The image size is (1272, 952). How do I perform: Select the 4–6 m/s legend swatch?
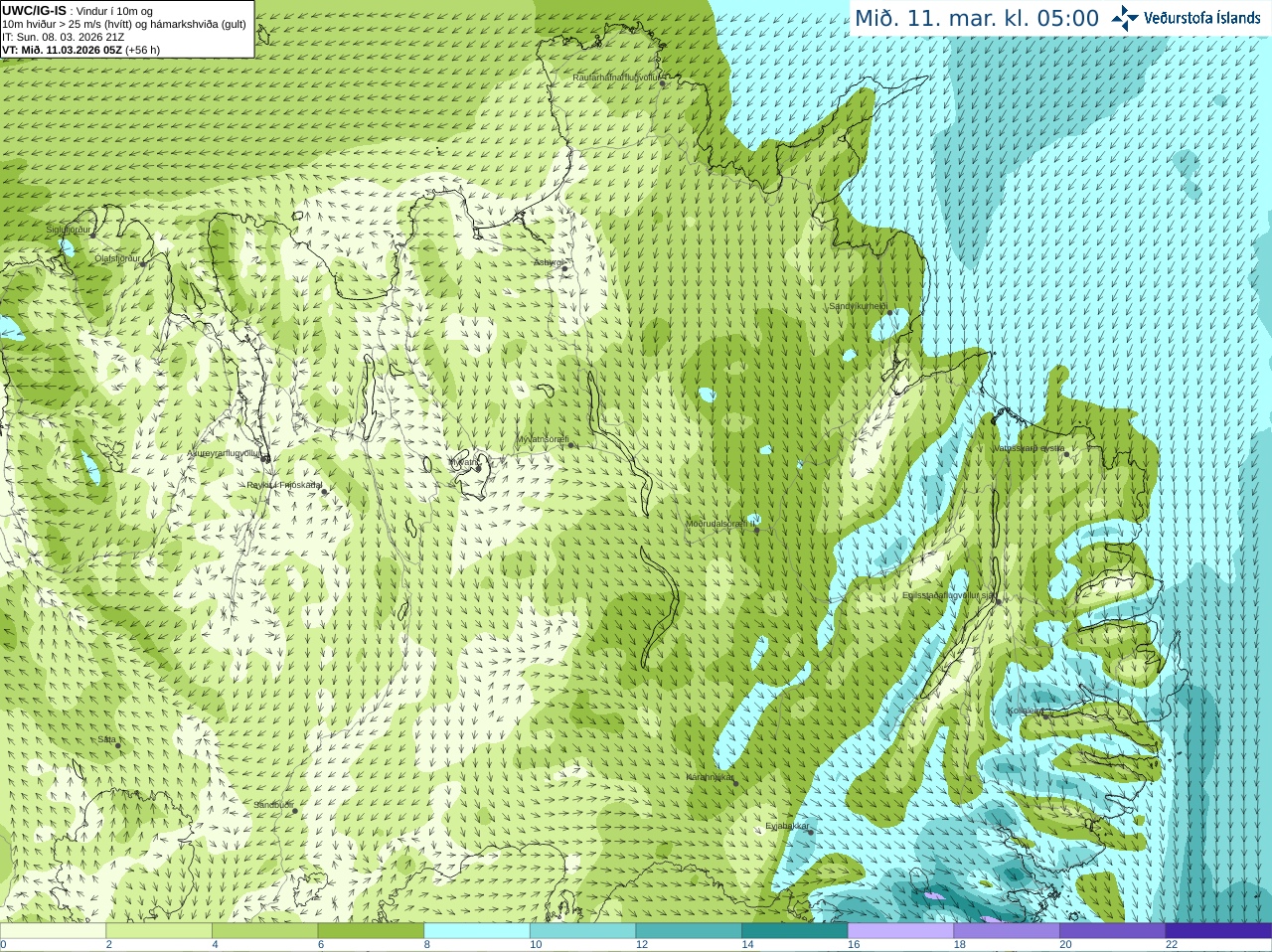tap(264, 931)
